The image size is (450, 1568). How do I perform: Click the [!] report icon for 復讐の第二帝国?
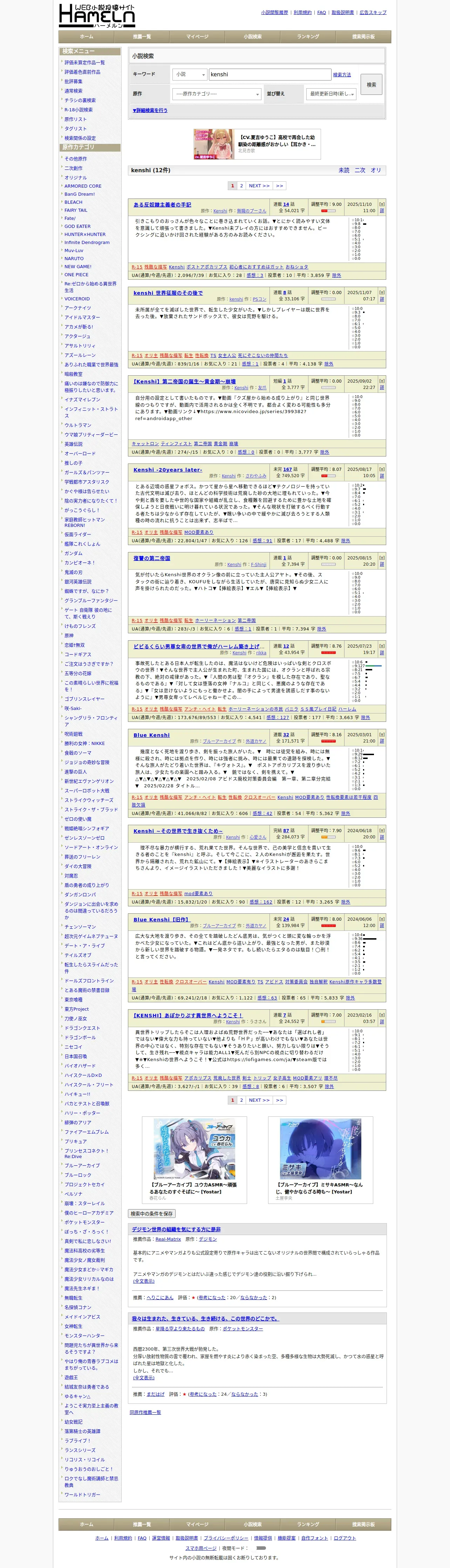pyautogui.click(x=382, y=558)
